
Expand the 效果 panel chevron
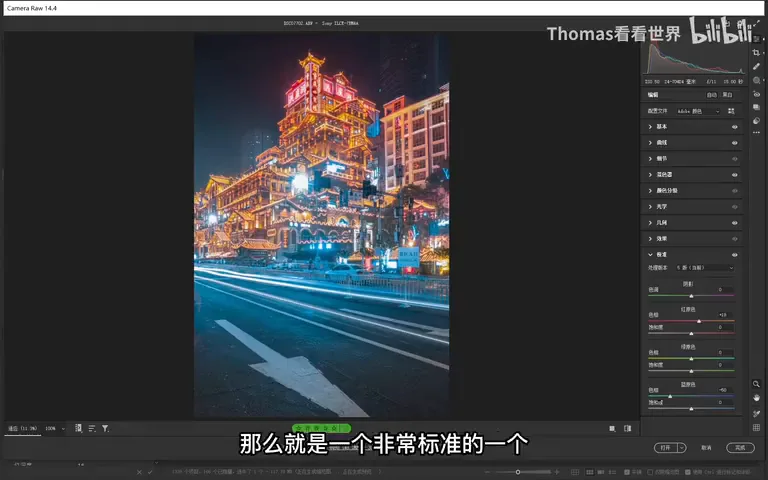pyautogui.click(x=650, y=239)
